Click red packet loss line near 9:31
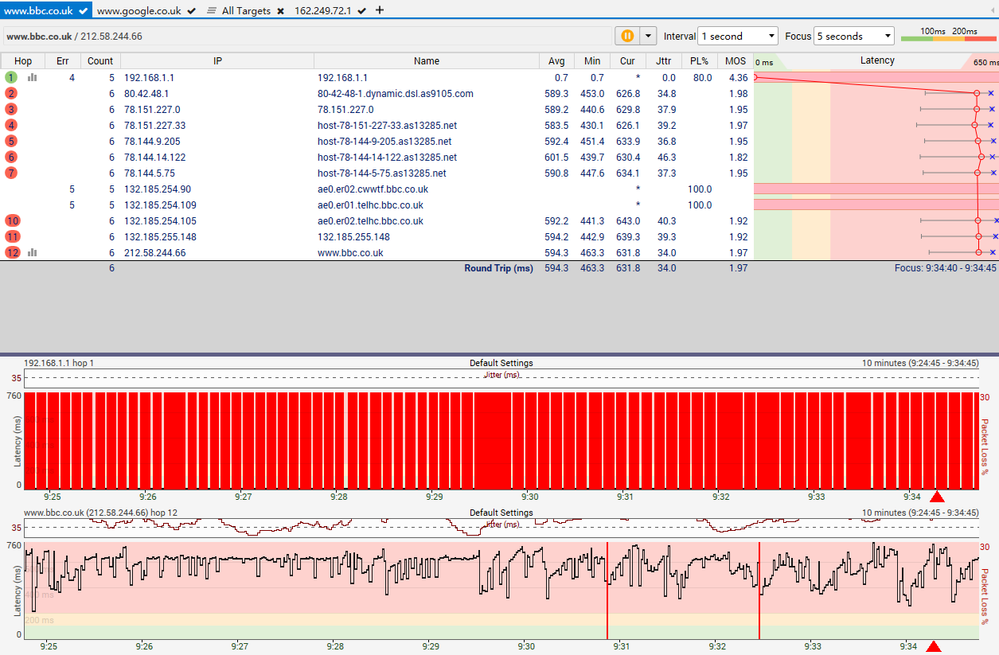 (607, 590)
